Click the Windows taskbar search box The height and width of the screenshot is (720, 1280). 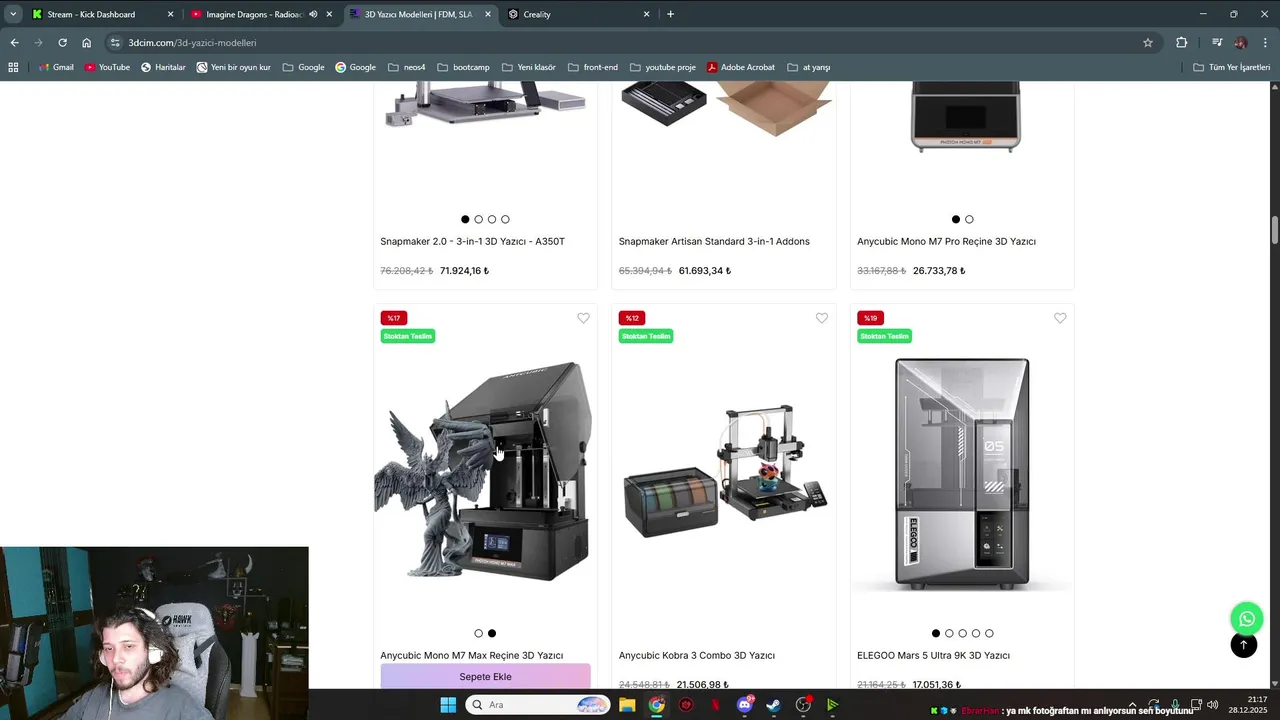[x=537, y=705]
